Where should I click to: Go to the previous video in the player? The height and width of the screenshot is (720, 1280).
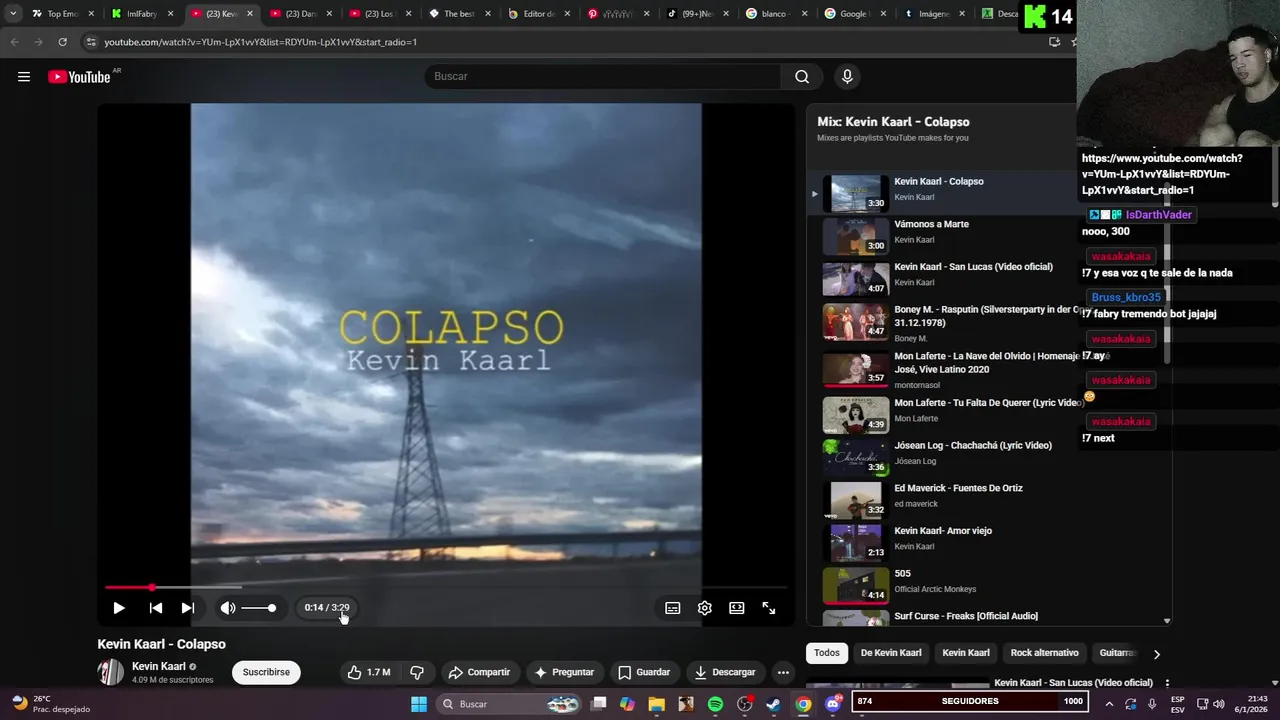[156, 608]
